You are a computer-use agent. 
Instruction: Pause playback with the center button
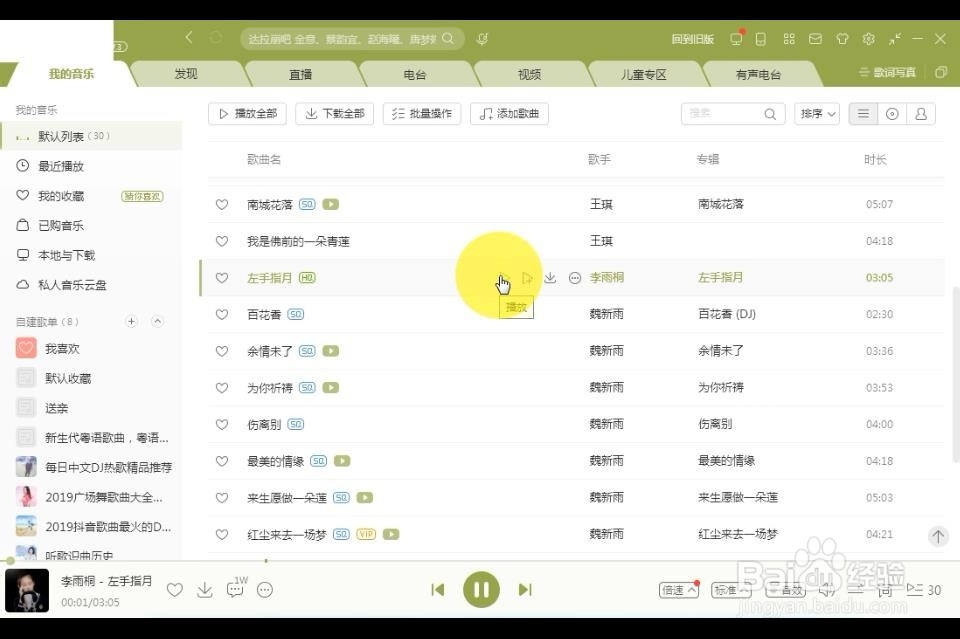481,589
